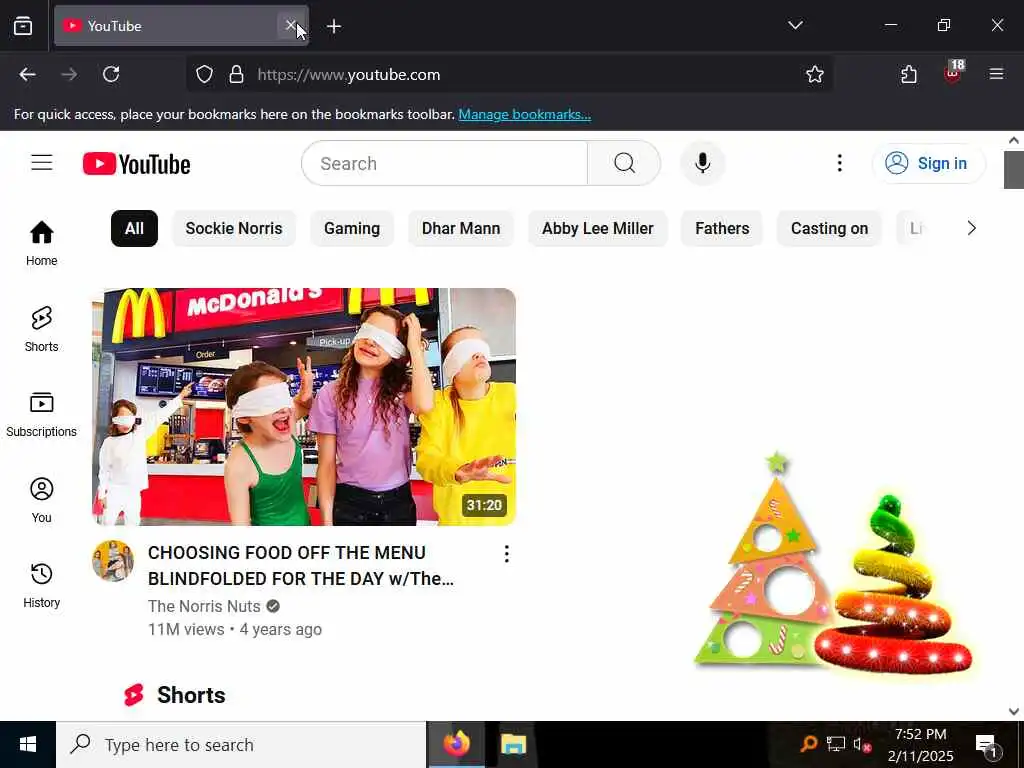Open File Explorer from taskbar
This screenshot has width=1024, height=768.
513,744
